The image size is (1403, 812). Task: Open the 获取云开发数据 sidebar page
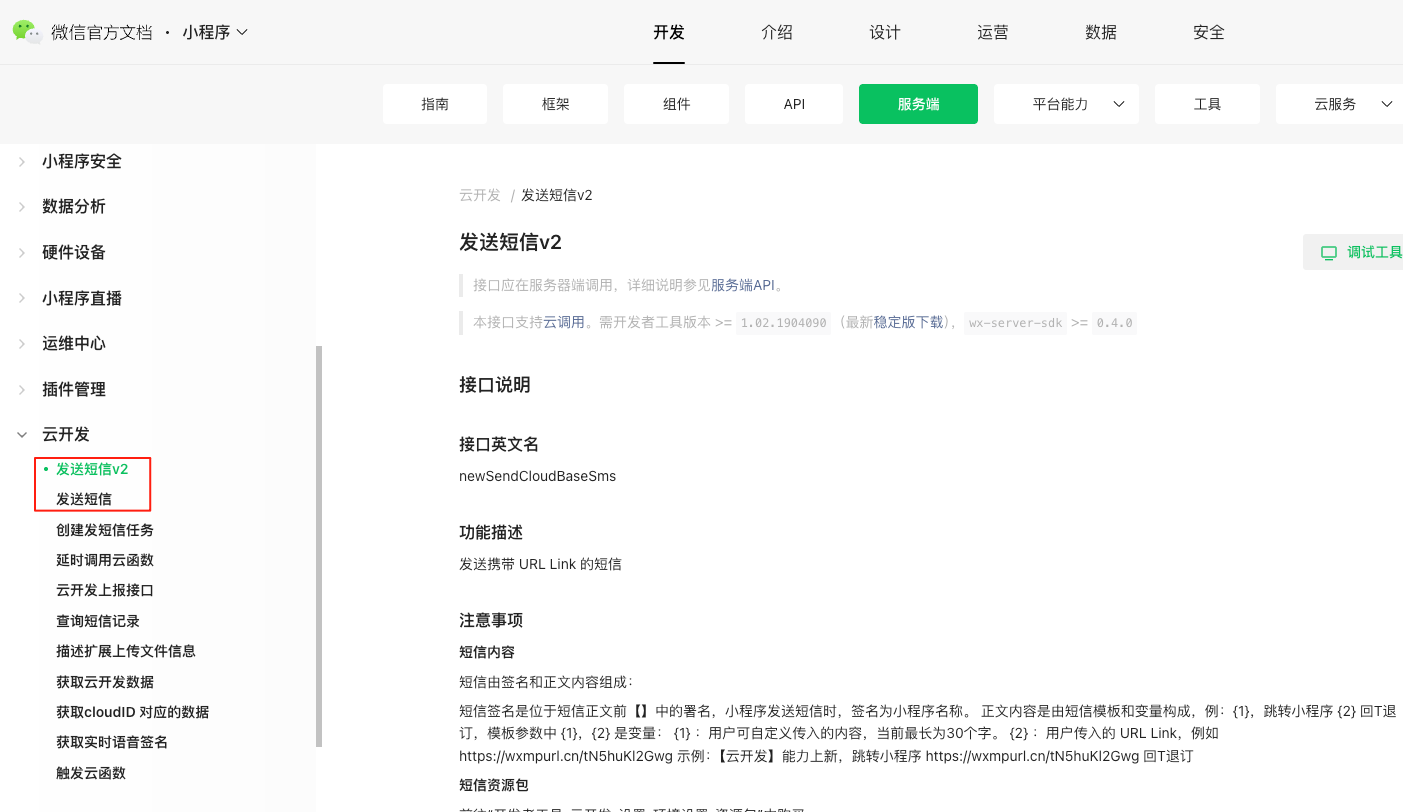tap(105, 682)
